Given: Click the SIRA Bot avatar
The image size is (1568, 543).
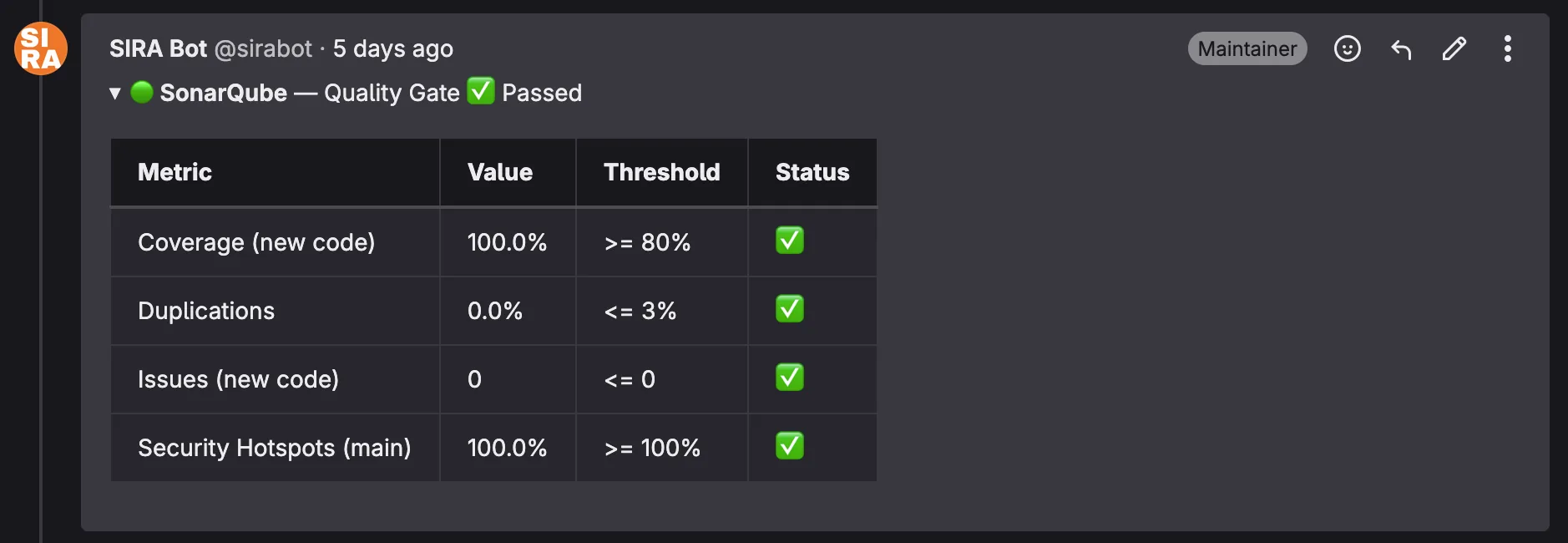Looking at the screenshot, I should tap(39, 48).
